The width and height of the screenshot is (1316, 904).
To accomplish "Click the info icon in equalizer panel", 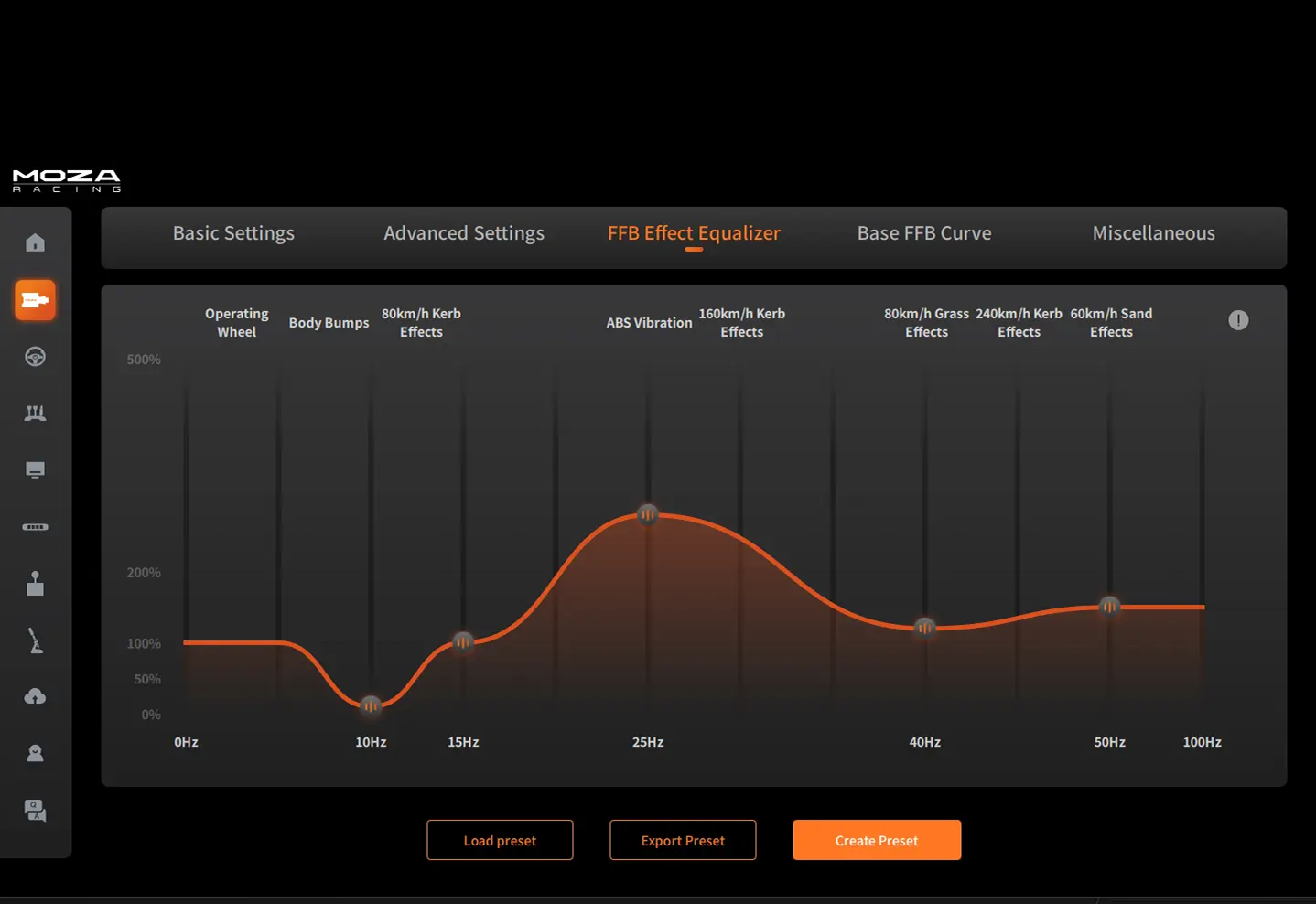I will [1238, 320].
